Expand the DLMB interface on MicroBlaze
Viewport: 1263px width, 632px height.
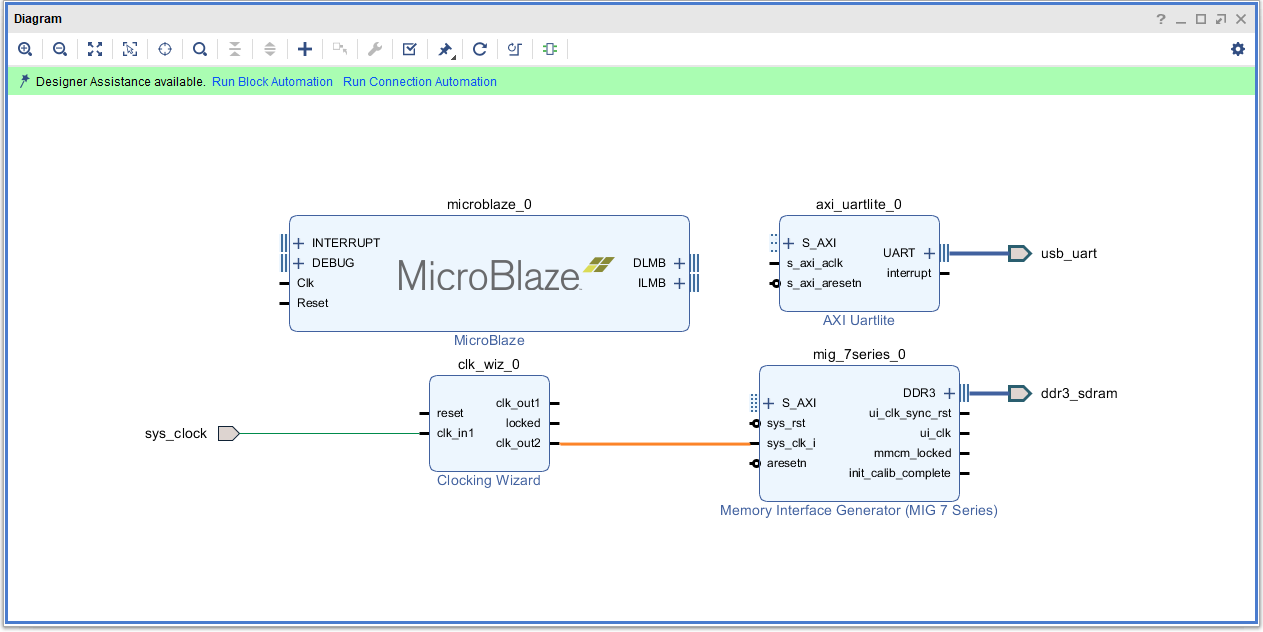pyautogui.click(x=680, y=263)
